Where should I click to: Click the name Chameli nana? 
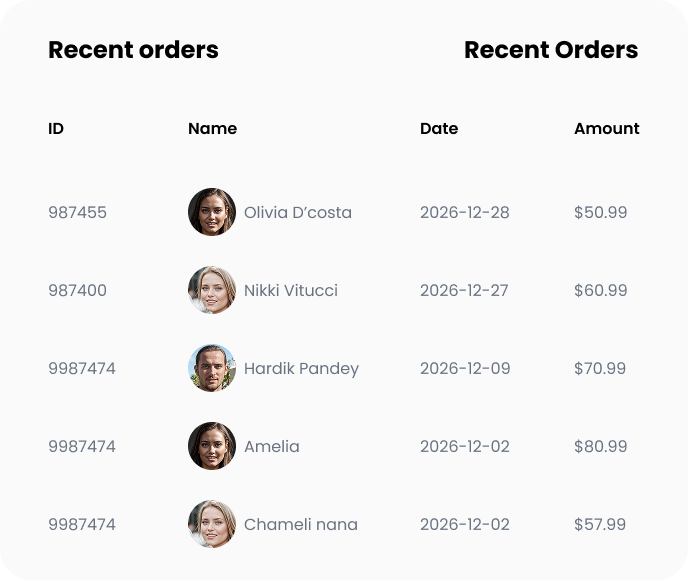pyautogui.click(x=301, y=524)
